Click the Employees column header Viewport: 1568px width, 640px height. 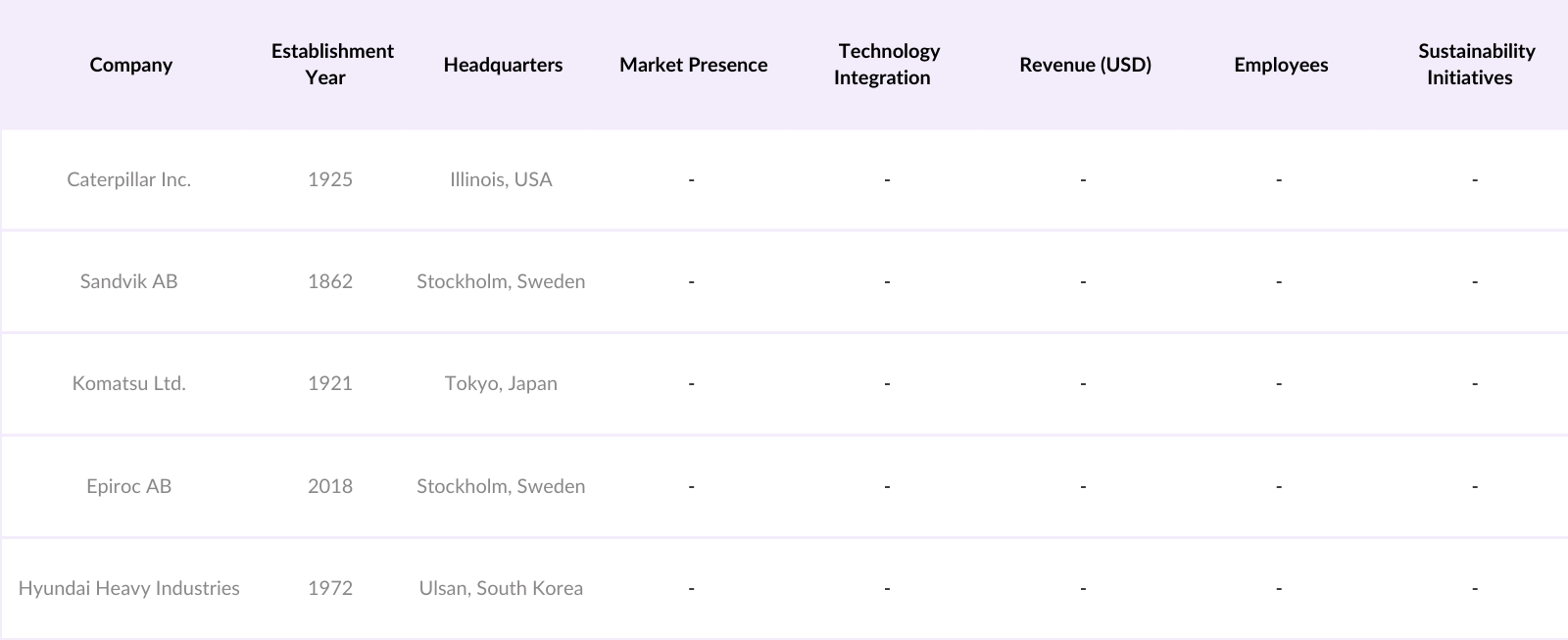pos(1281,65)
